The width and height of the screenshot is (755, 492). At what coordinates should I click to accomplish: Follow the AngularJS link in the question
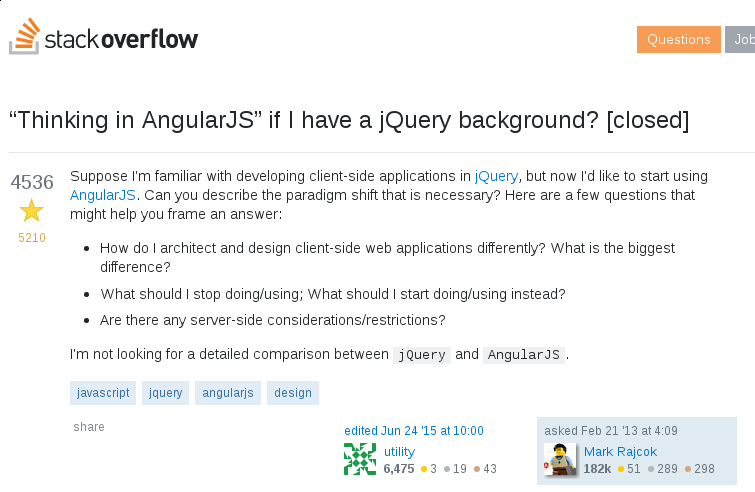103,195
